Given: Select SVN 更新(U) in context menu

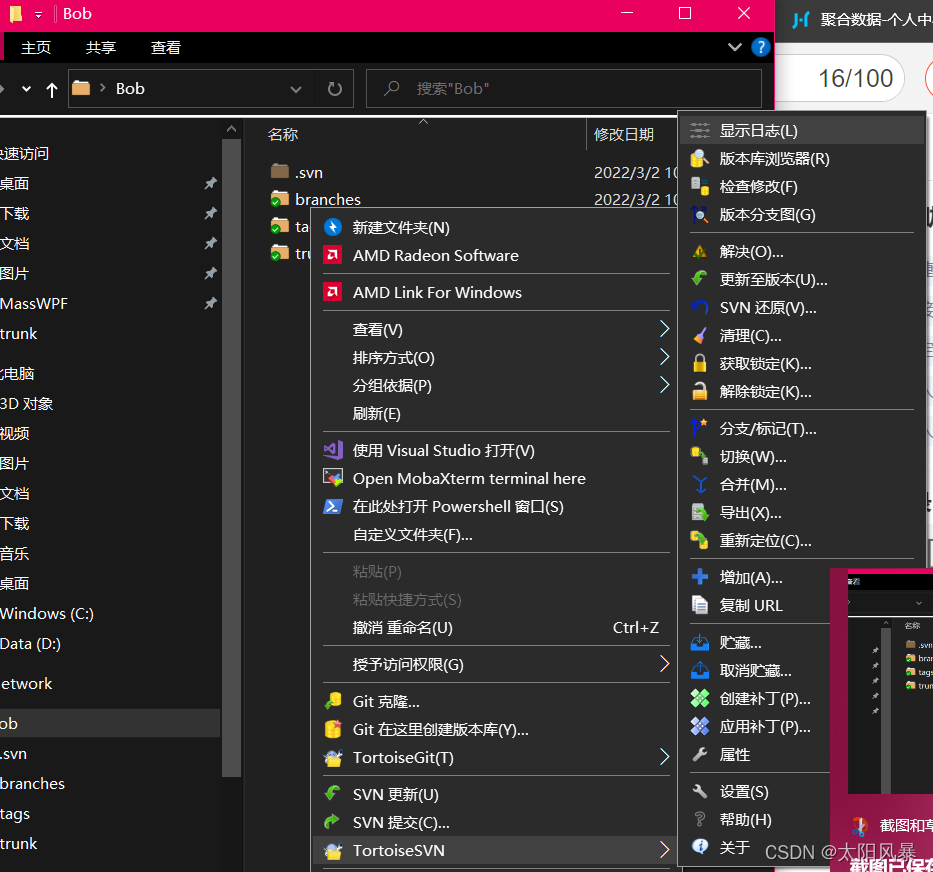Looking at the screenshot, I should click(496, 794).
